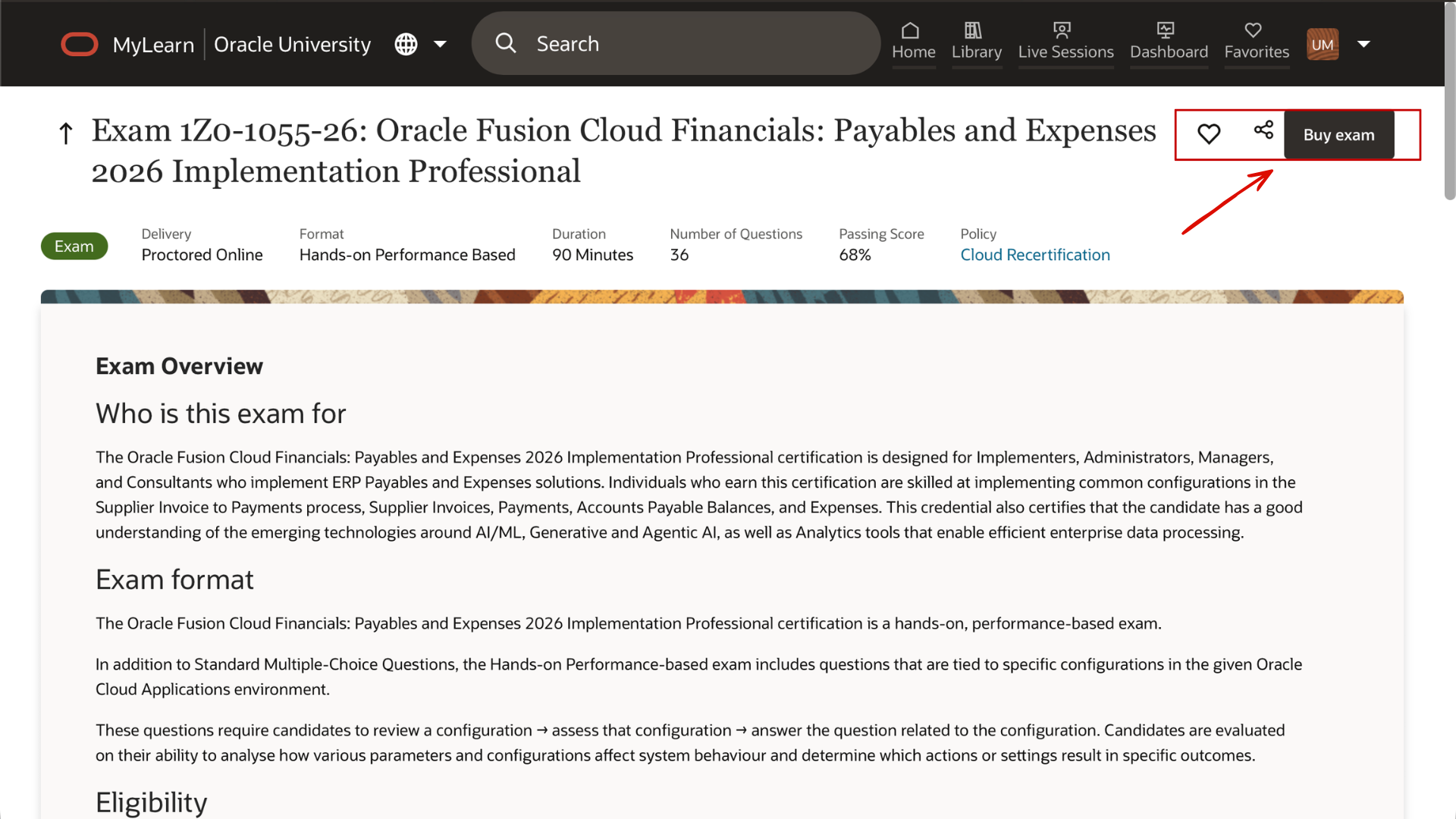1456x819 pixels.
Task: Share this exam page
Action: pos(1263,131)
